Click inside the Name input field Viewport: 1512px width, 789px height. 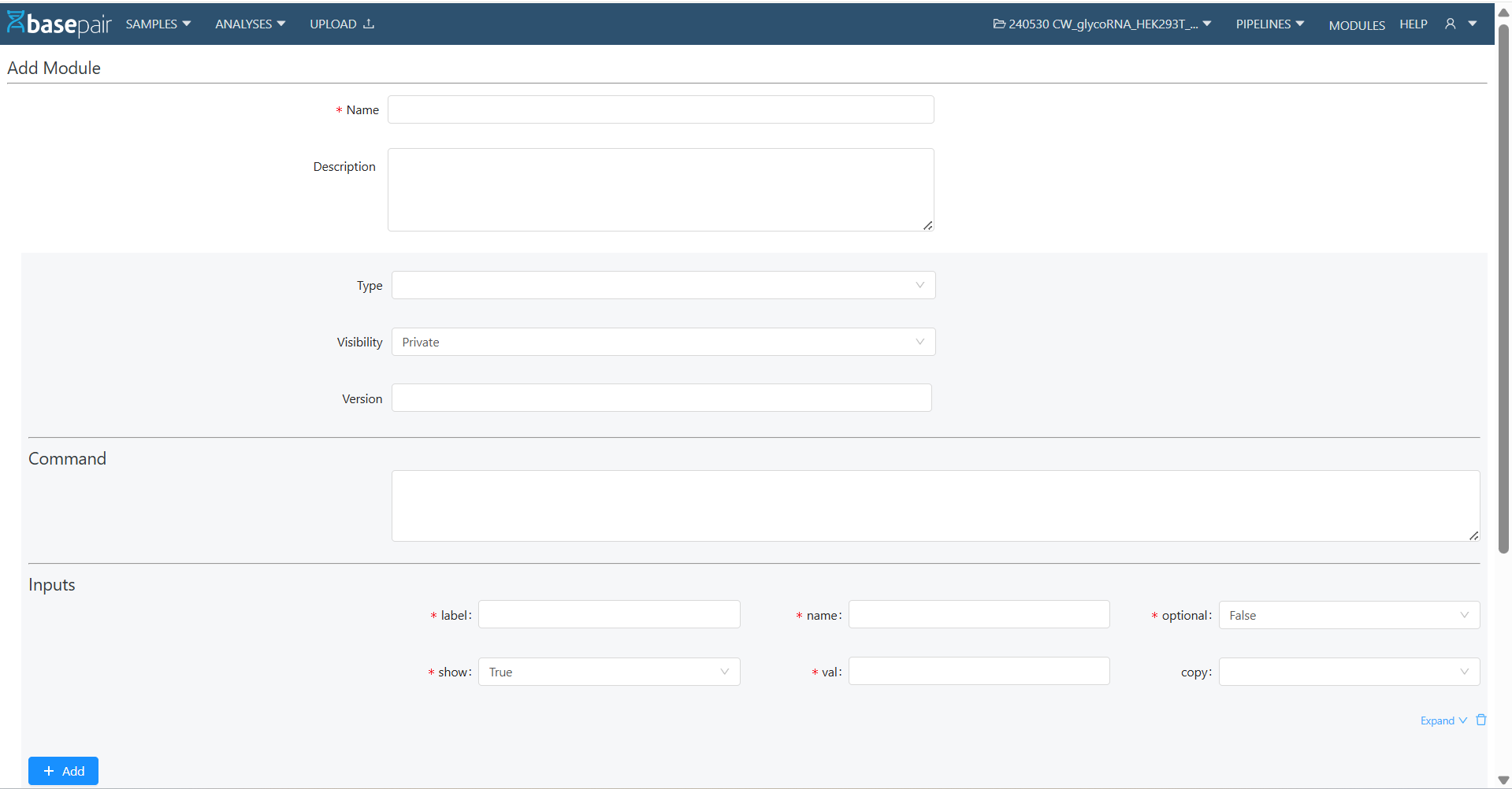pos(660,109)
